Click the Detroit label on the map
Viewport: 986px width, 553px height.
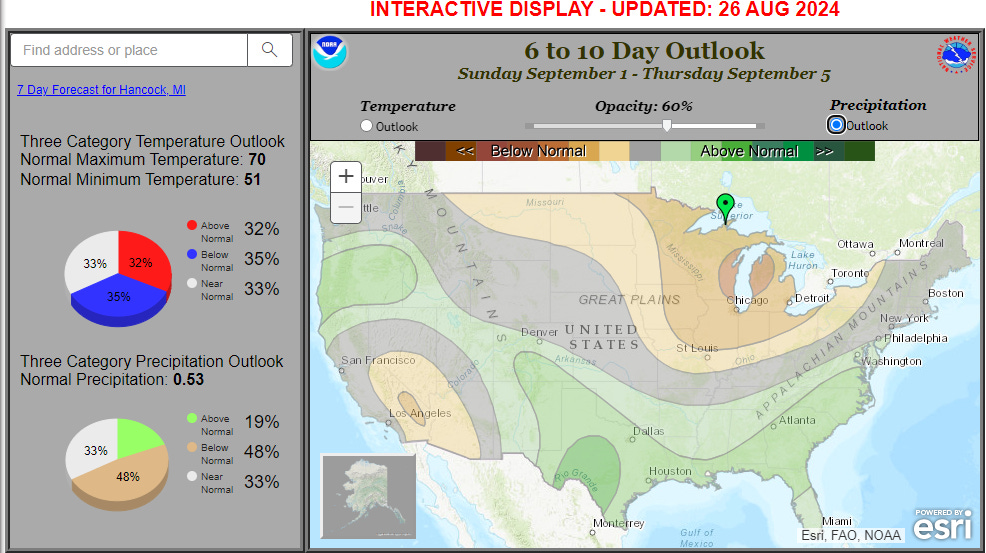click(812, 298)
